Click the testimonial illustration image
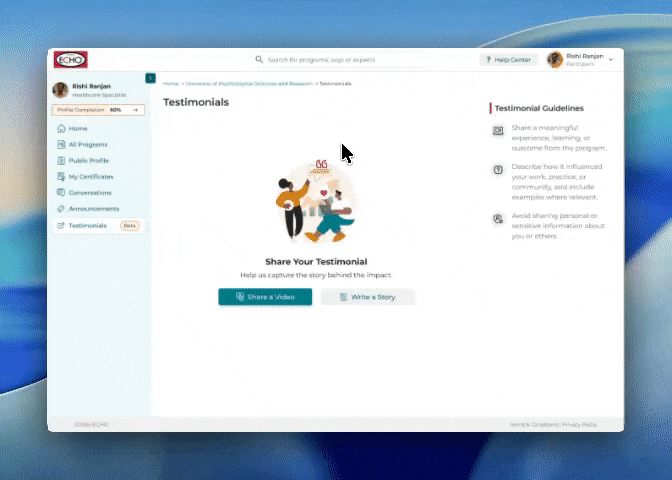This screenshot has width=672, height=480. coord(316,201)
